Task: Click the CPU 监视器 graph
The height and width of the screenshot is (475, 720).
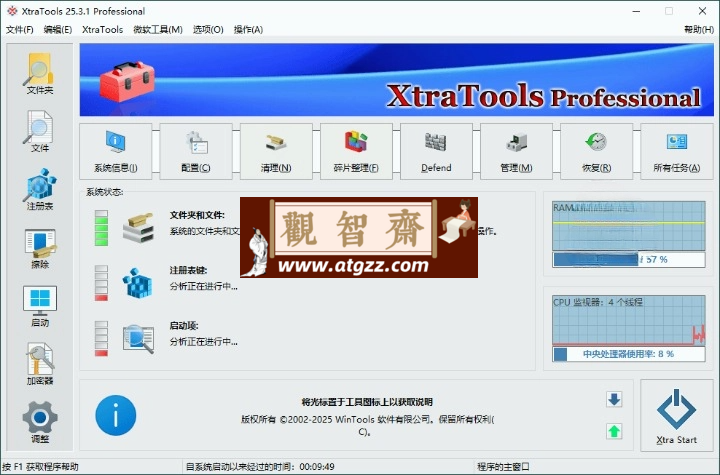Action: 629,320
